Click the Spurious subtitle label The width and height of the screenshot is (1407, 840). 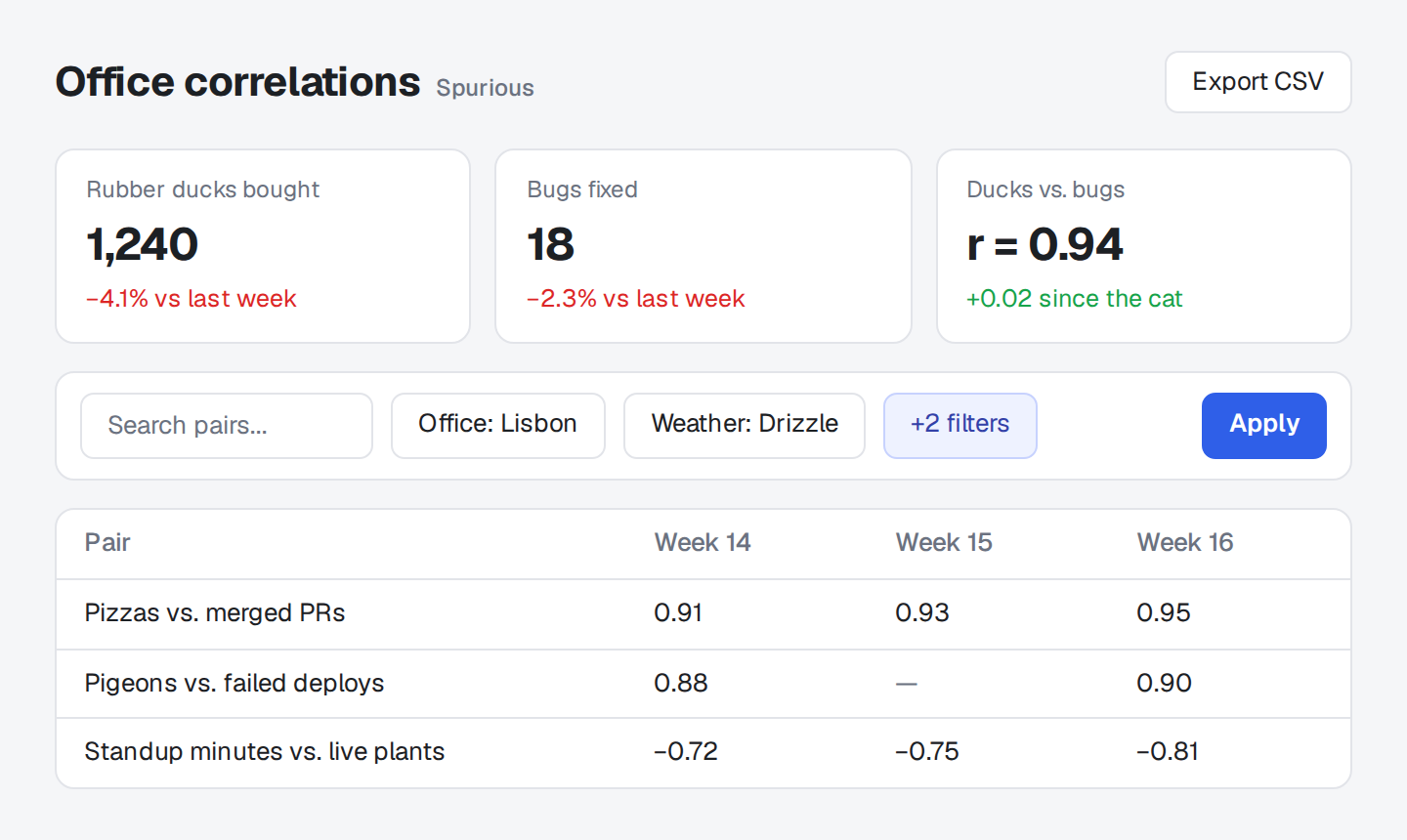tap(485, 88)
